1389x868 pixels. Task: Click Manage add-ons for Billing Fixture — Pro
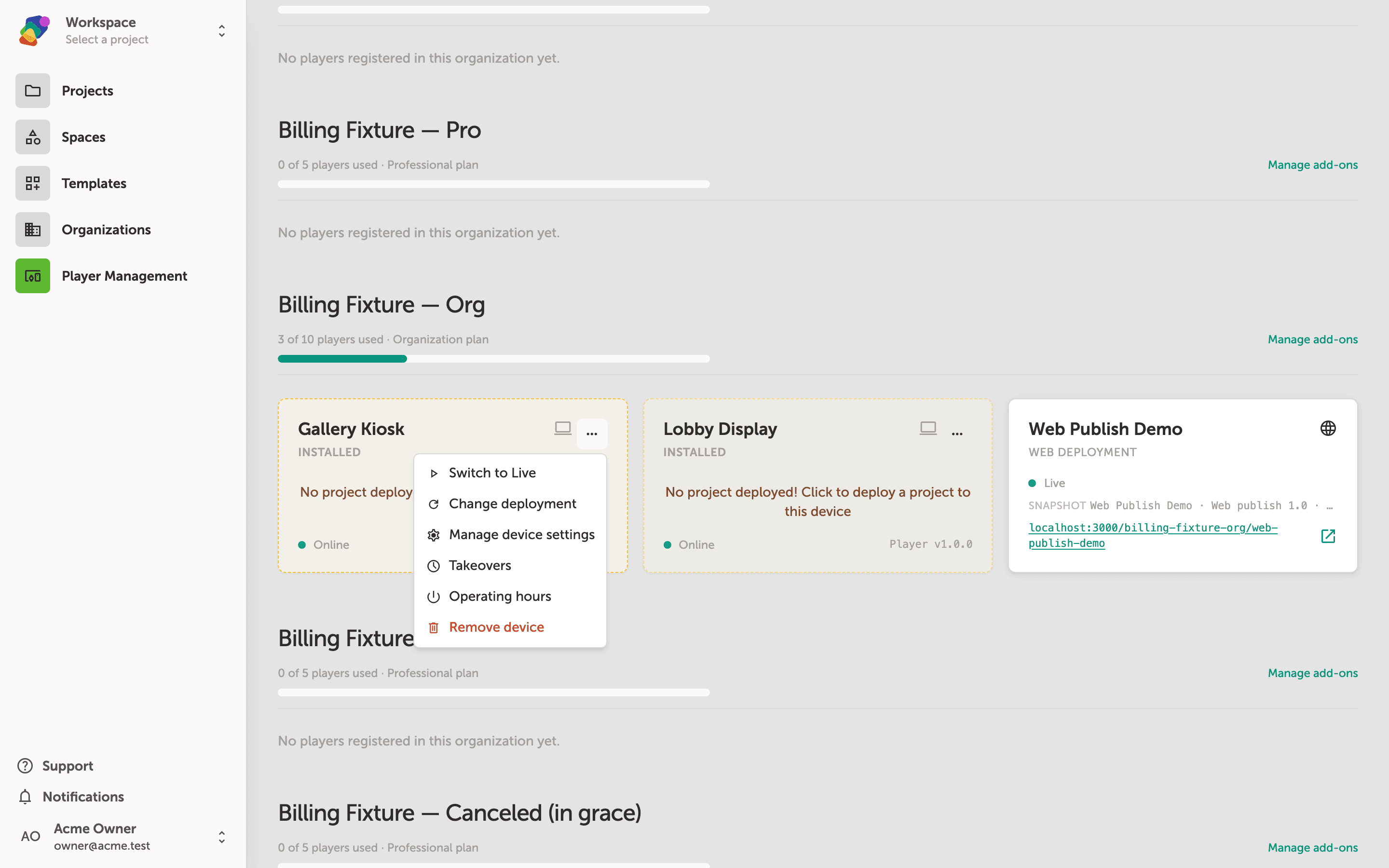click(1313, 165)
